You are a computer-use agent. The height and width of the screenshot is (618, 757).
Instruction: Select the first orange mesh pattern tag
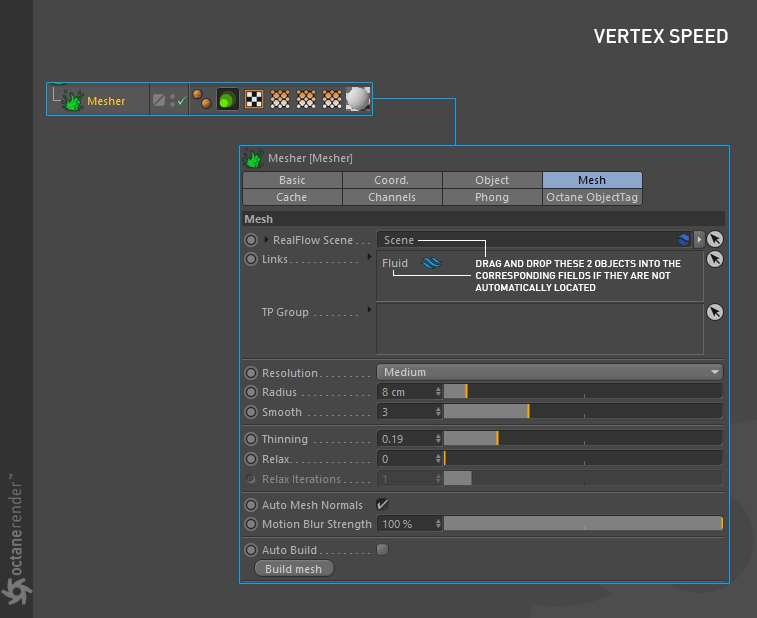(280, 99)
